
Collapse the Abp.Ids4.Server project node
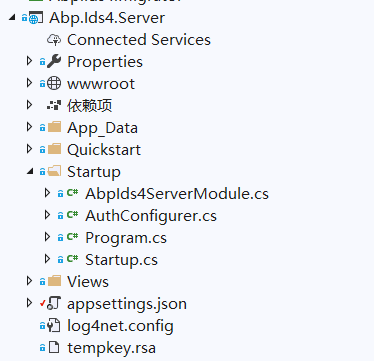pyautogui.click(x=12, y=17)
